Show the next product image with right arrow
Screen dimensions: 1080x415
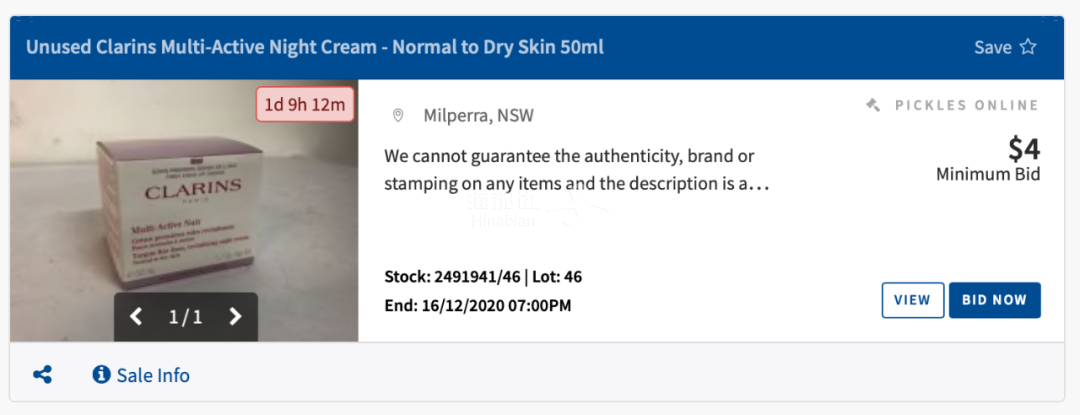(x=236, y=317)
